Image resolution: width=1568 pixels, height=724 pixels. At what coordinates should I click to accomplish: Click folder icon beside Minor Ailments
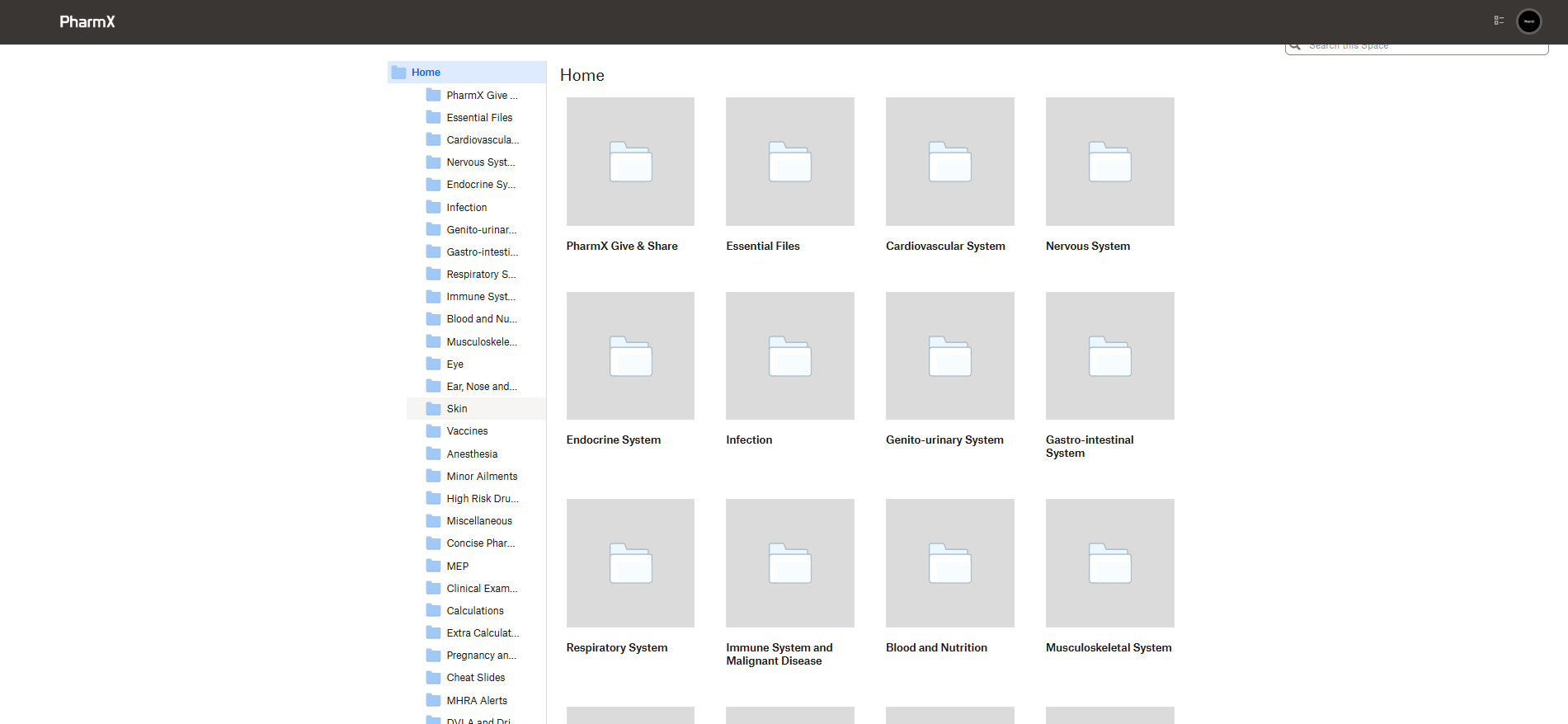[x=433, y=476]
